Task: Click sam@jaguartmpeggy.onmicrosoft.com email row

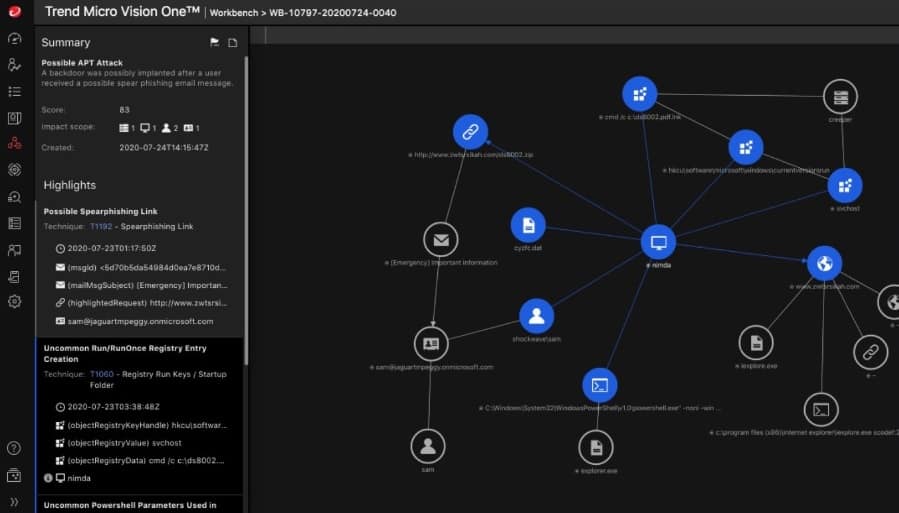Action: (x=134, y=322)
